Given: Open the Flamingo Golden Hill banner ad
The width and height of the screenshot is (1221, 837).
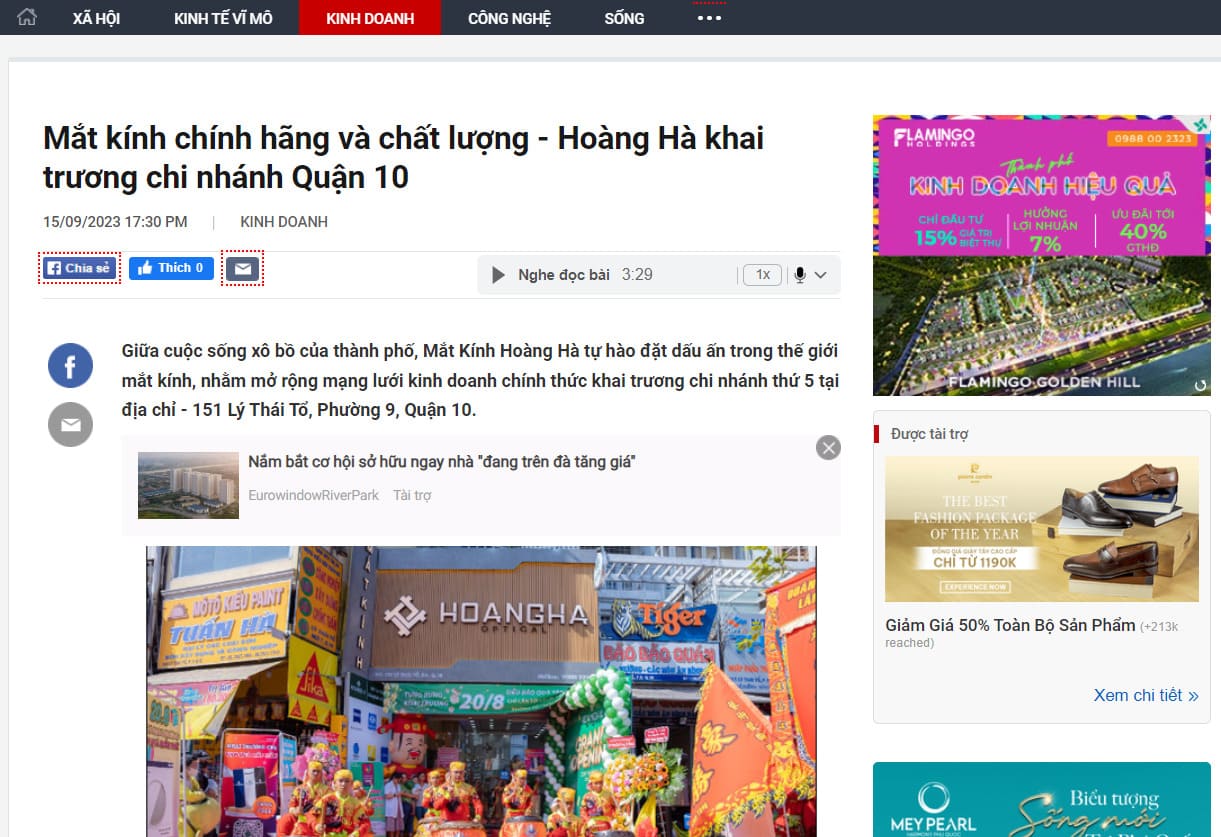Looking at the screenshot, I should click(x=1042, y=255).
